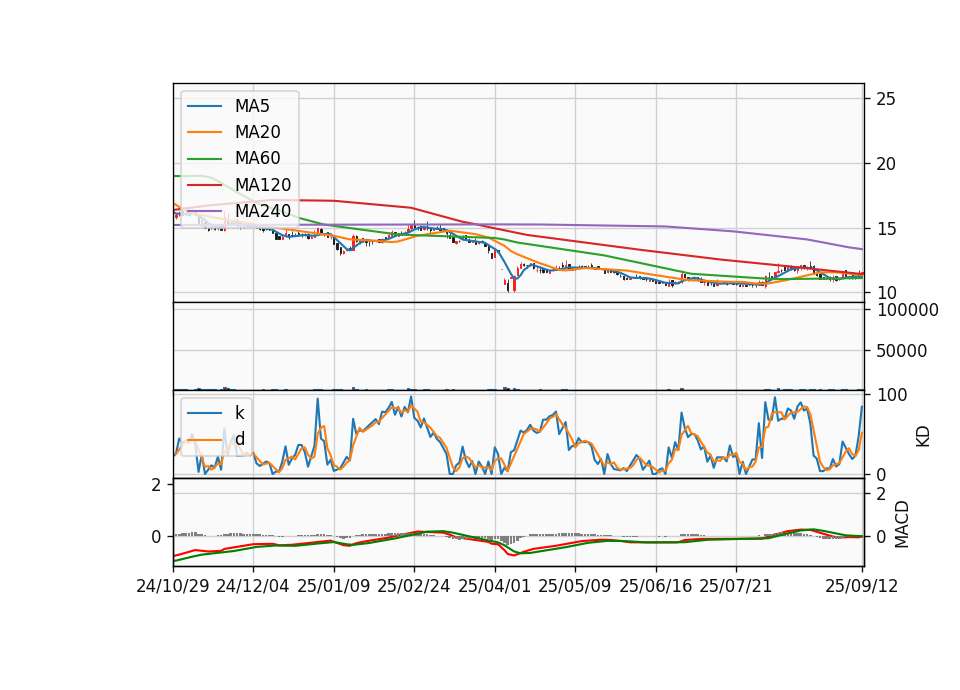Click the blue MA5 legend line swatch
Screen dimensions: 960x690
tap(204, 107)
